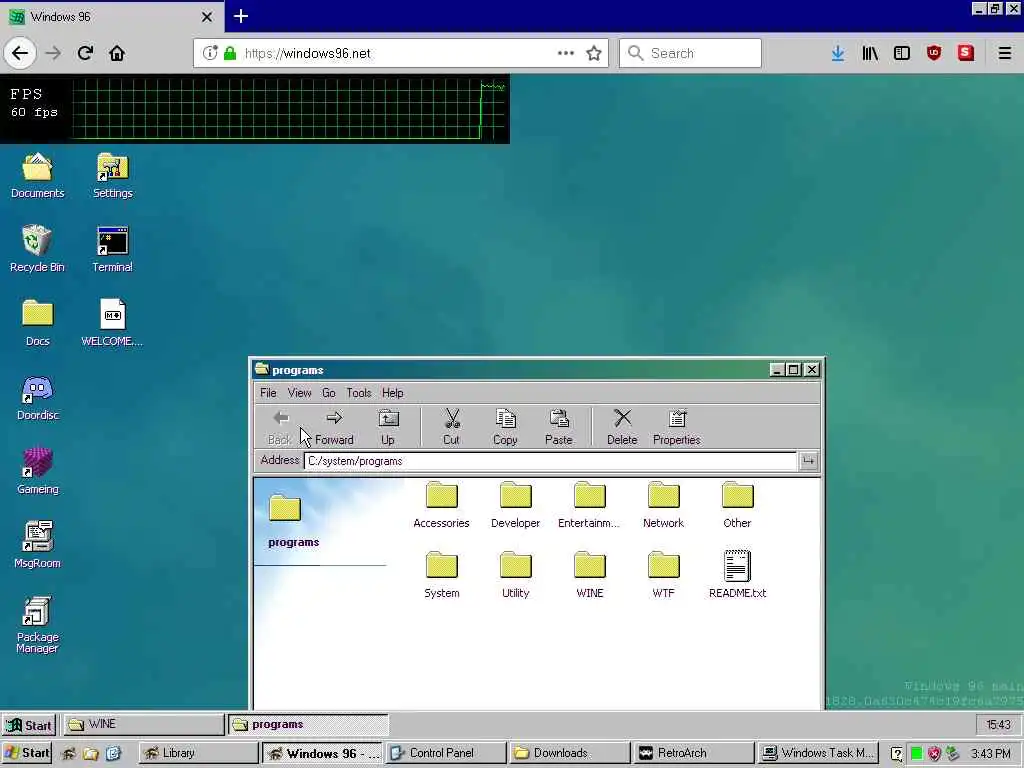Select the System folder

tap(441, 575)
